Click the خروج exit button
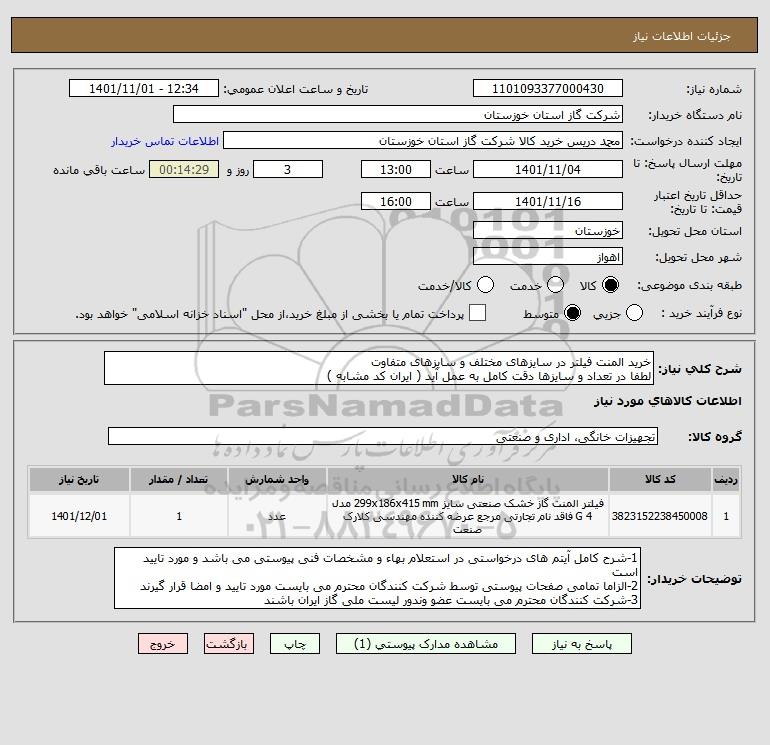Image resolution: width=770 pixels, height=745 pixels. [x=163, y=644]
